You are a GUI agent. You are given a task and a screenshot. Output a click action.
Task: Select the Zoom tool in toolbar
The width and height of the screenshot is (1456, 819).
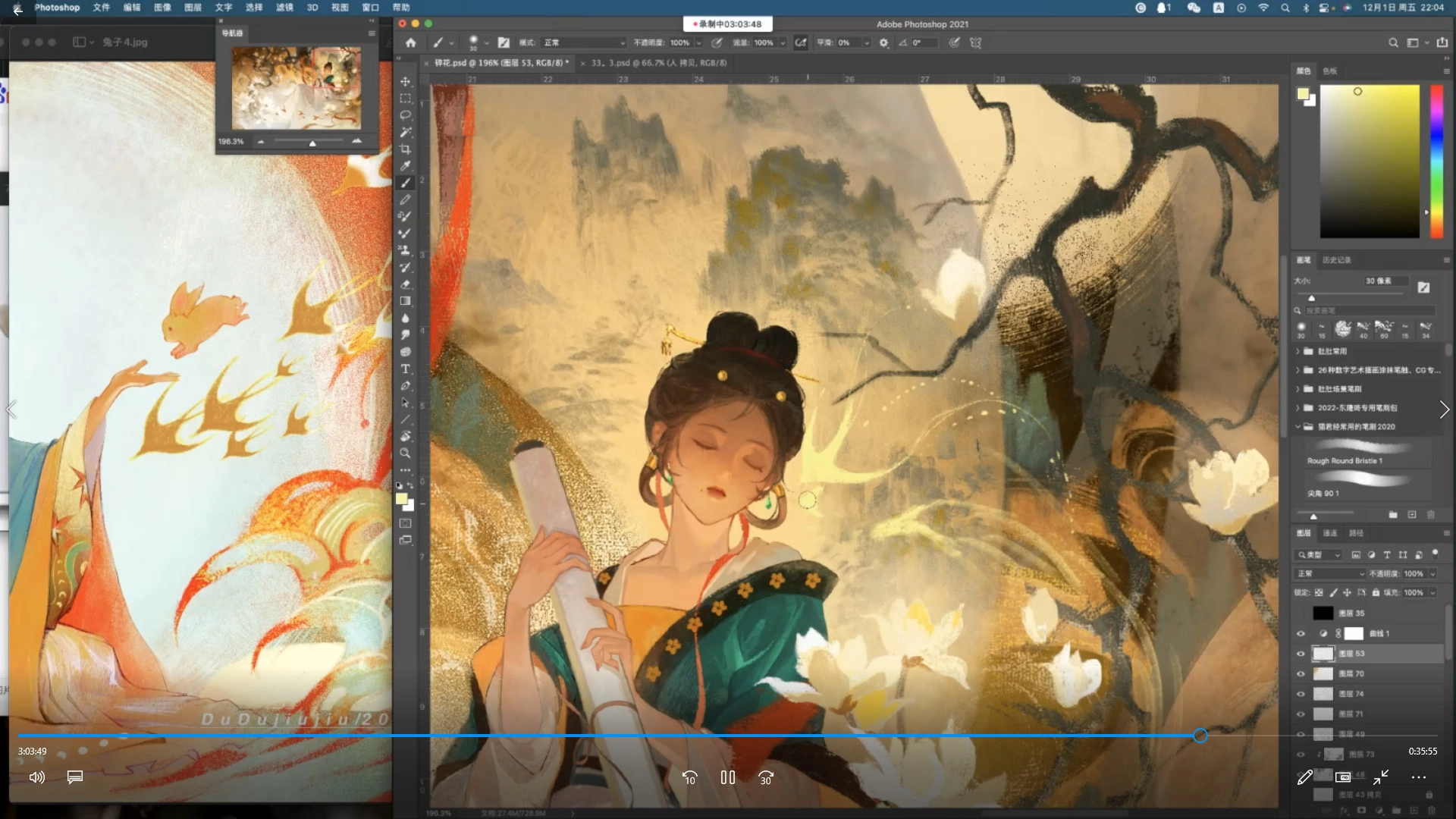tap(406, 453)
